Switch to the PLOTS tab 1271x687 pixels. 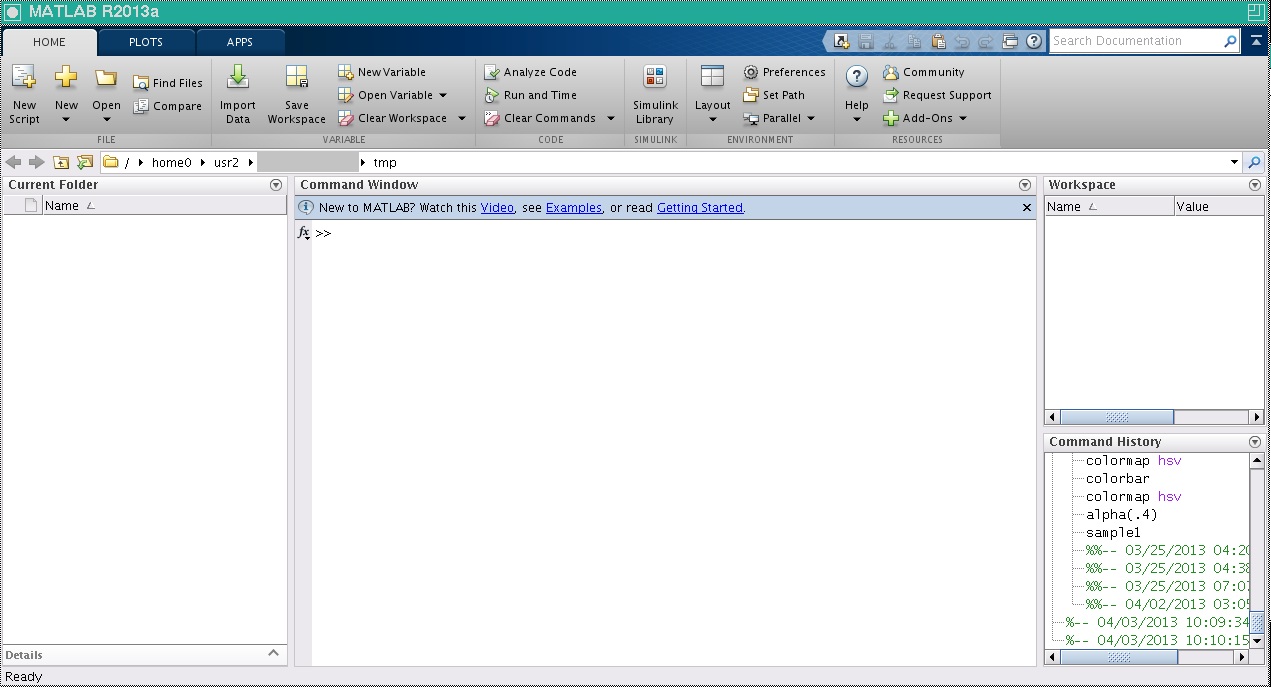146,42
